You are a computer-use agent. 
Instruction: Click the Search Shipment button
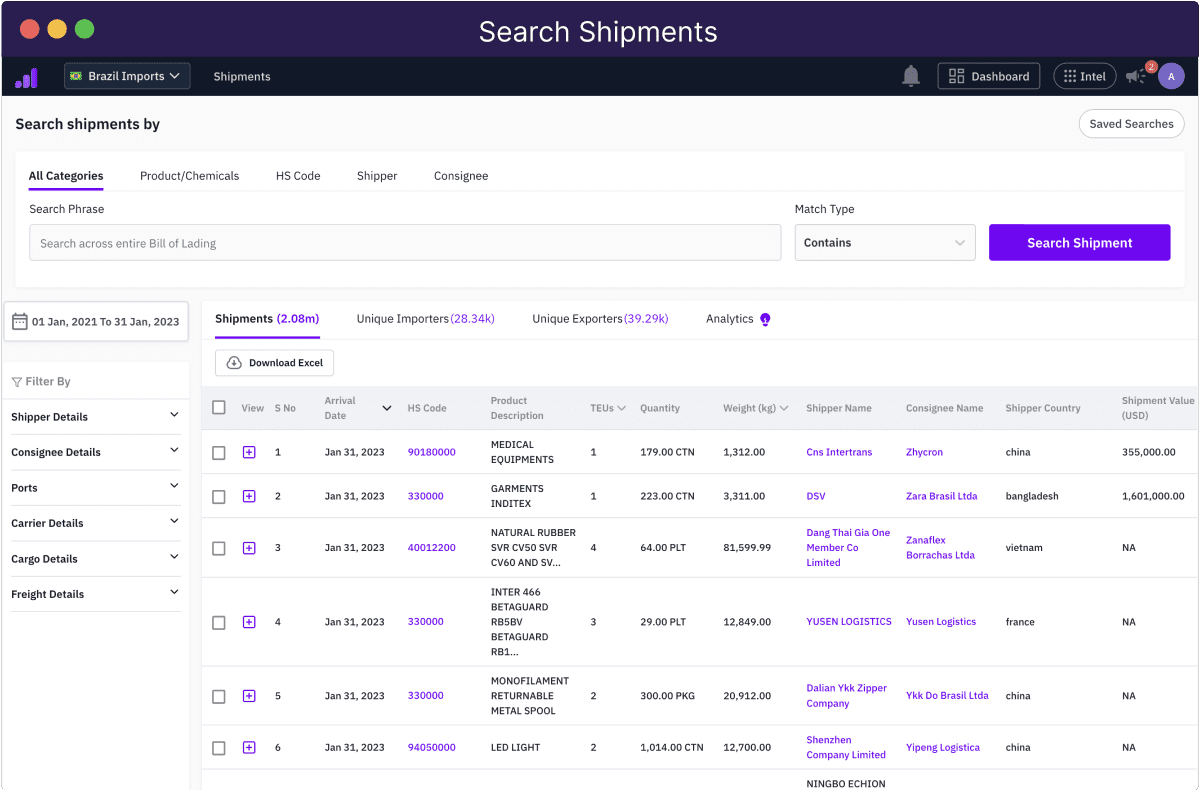[x=1079, y=242]
